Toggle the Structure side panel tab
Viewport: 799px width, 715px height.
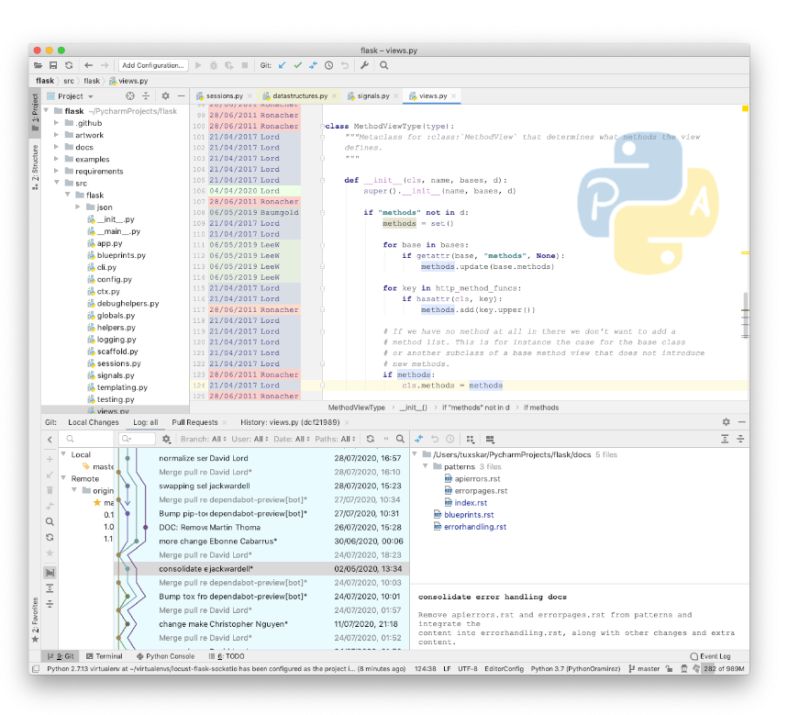(35, 167)
